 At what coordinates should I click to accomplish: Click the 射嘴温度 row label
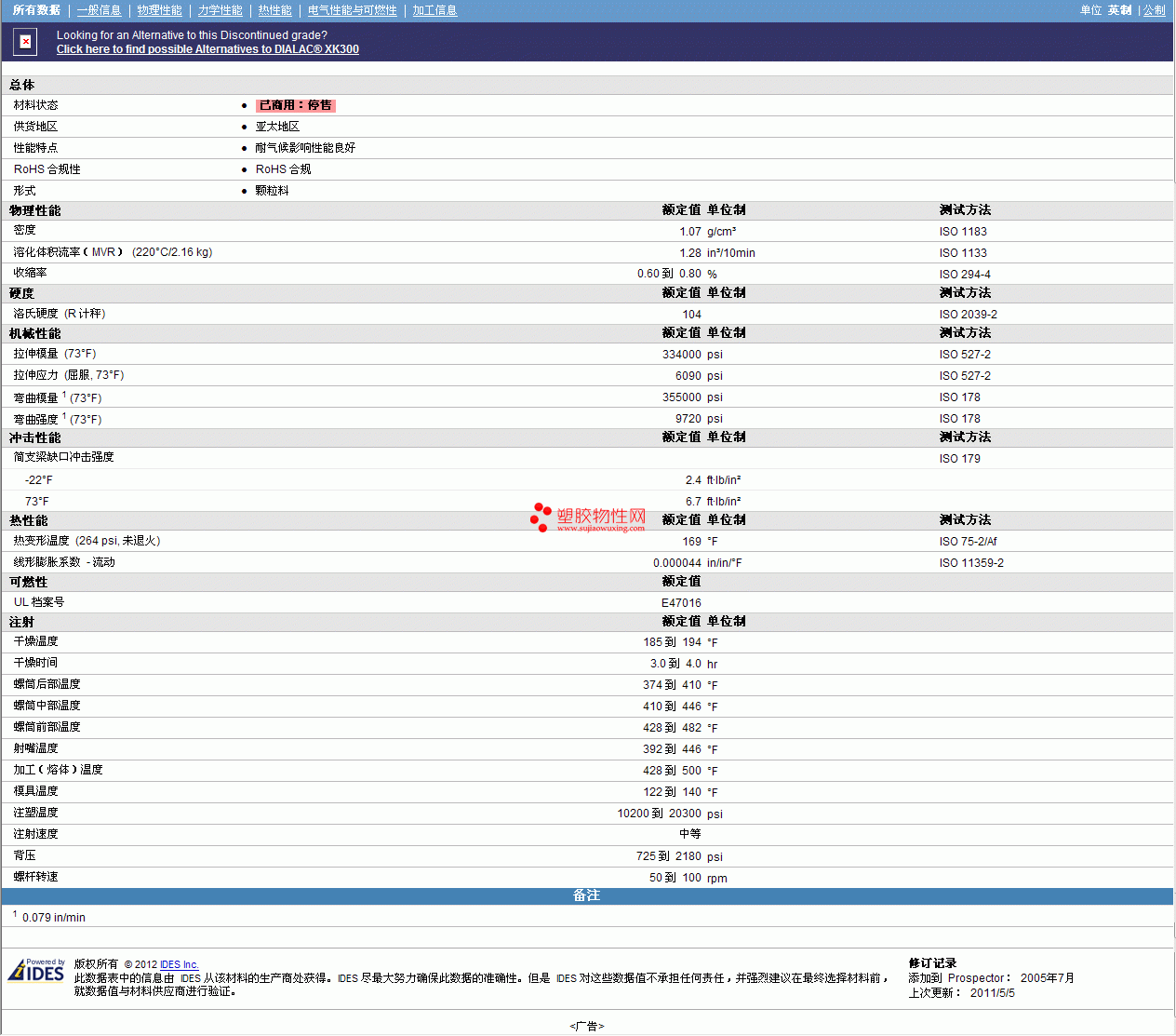(35, 748)
